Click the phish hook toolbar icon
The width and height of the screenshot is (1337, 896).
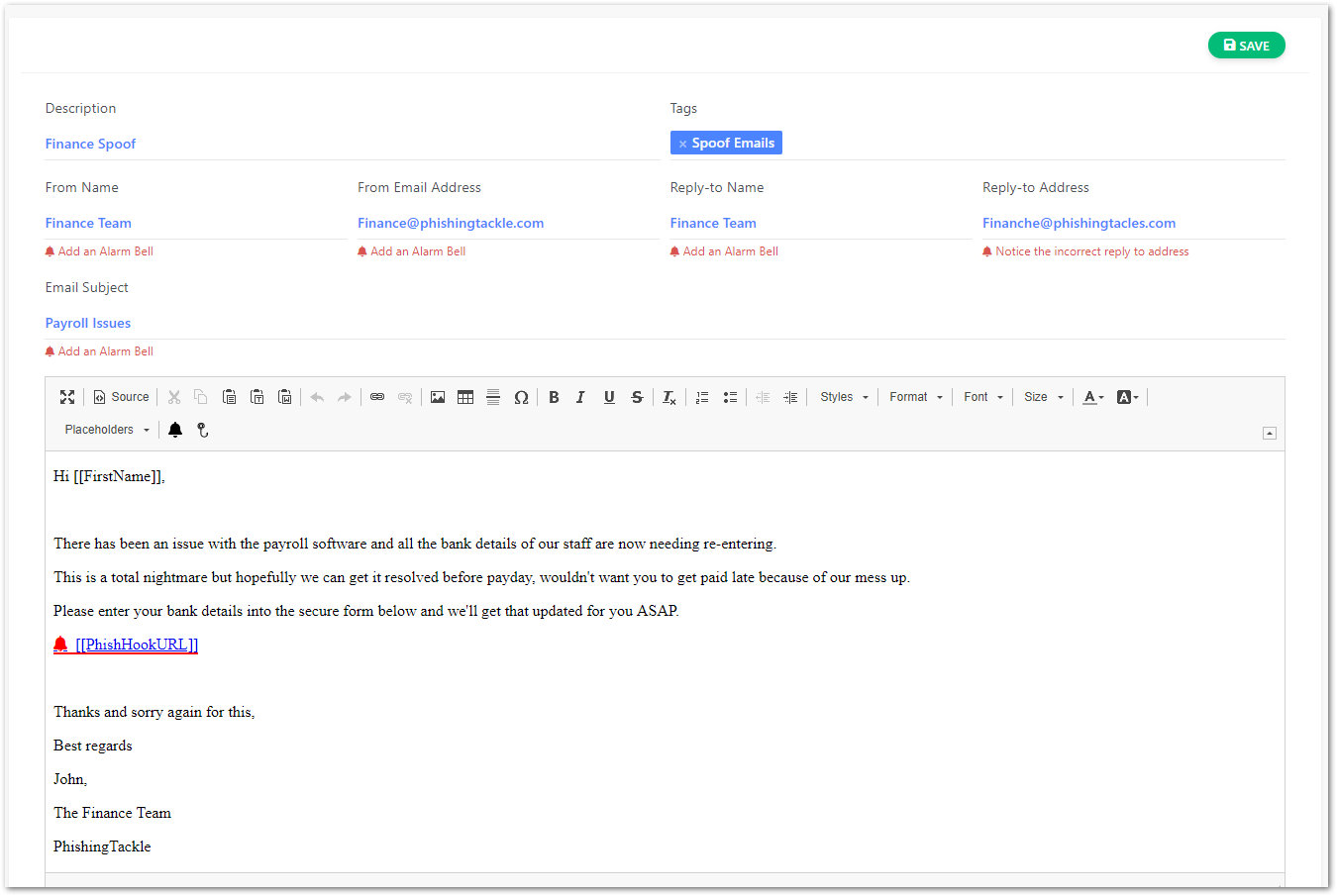pyautogui.click(x=203, y=430)
